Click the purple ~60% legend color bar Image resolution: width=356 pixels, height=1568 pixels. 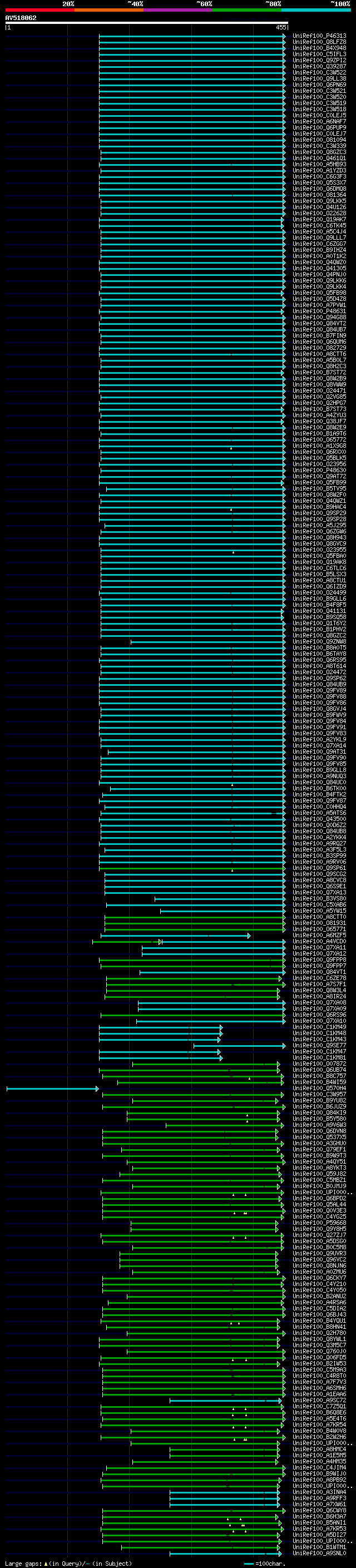click(x=179, y=10)
